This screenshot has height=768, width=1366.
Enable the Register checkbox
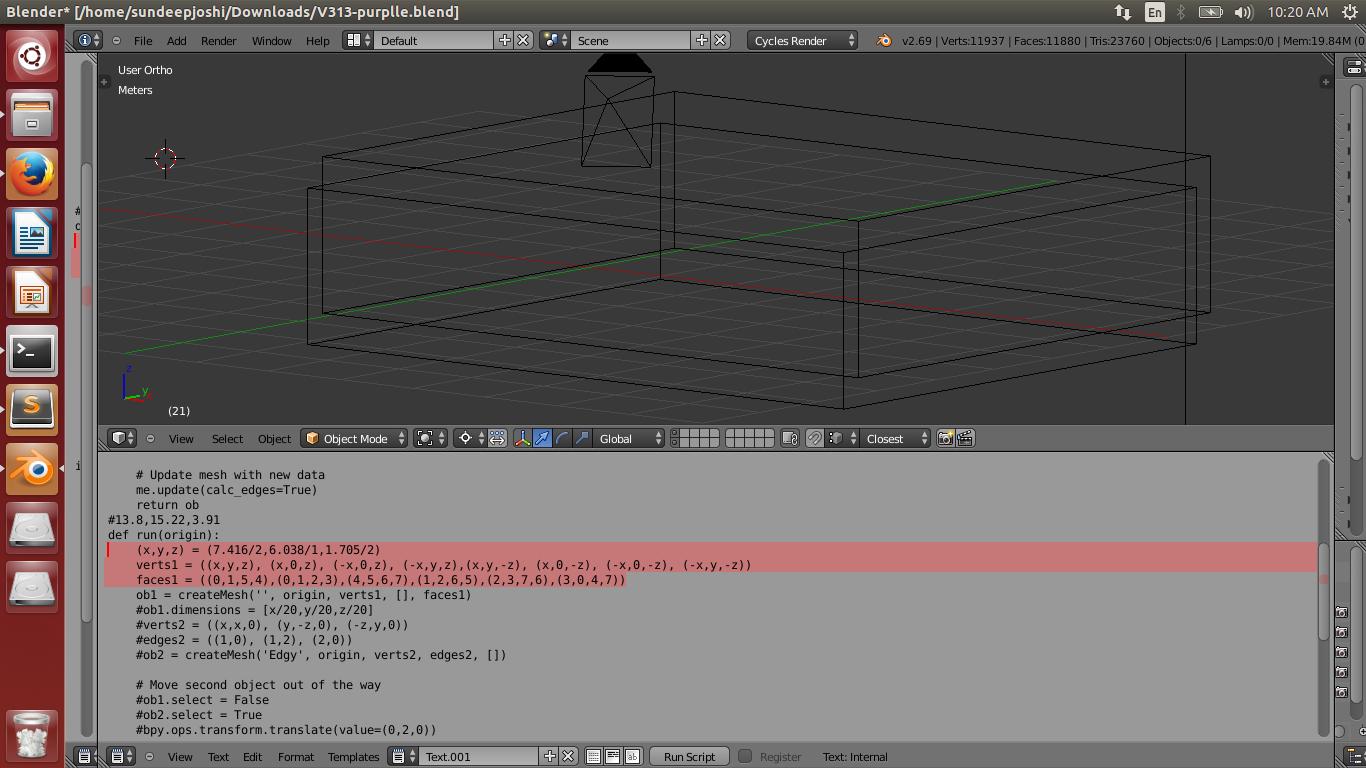(744, 757)
